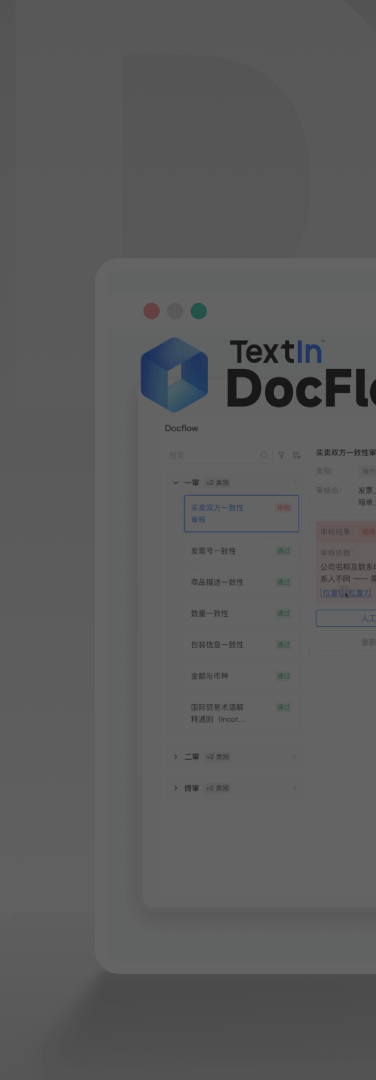The height and width of the screenshot is (1080, 376).
Task: Click the 通过 badge on 金额与币种
Action: click(284, 676)
